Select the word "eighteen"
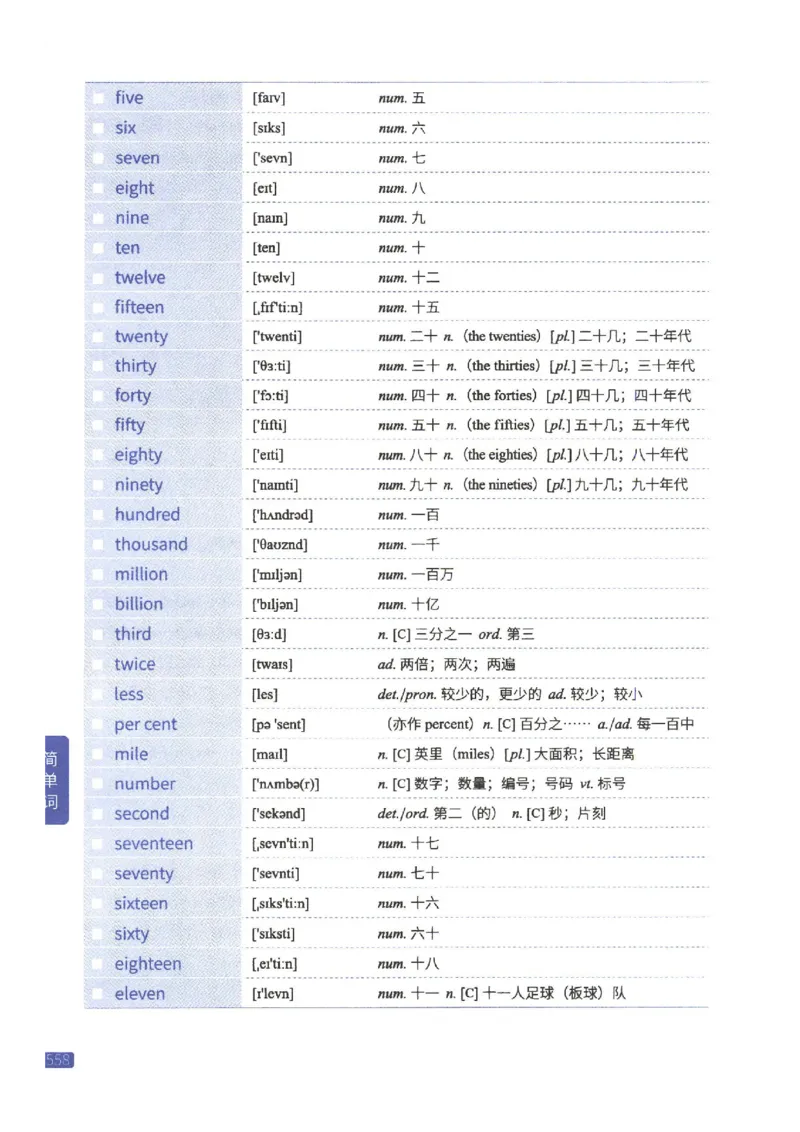The width and height of the screenshot is (800, 1132). pyautogui.click(x=148, y=963)
